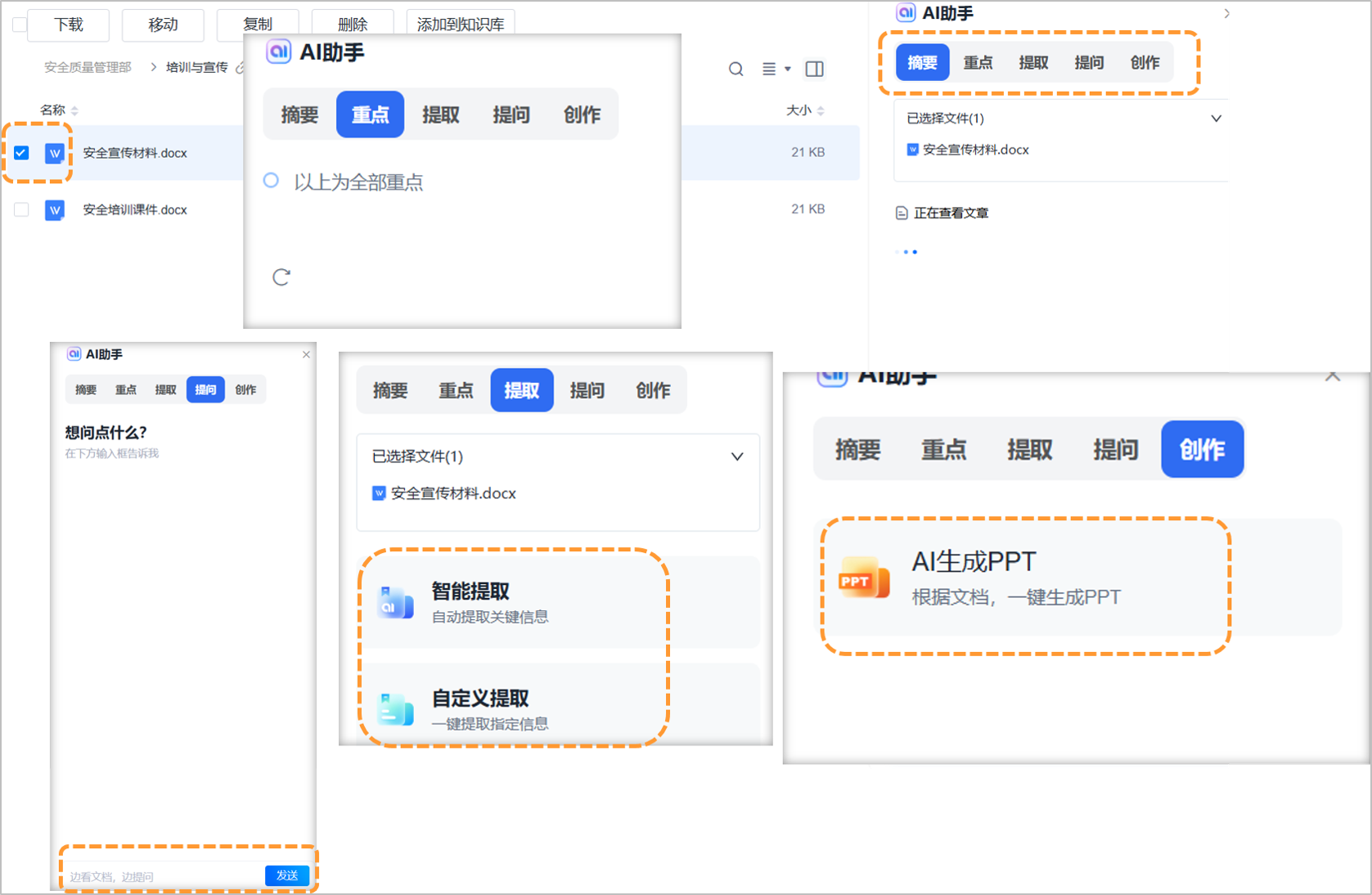This screenshot has height=895, width=1372.
Task: Switch to the 创作 tab
Action: point(1202,448)
